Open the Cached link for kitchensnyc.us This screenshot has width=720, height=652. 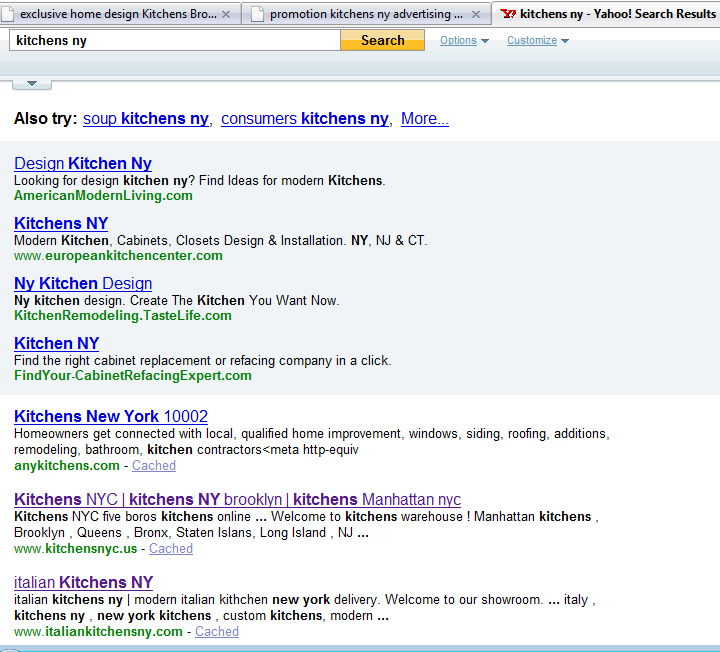[171, 549]
